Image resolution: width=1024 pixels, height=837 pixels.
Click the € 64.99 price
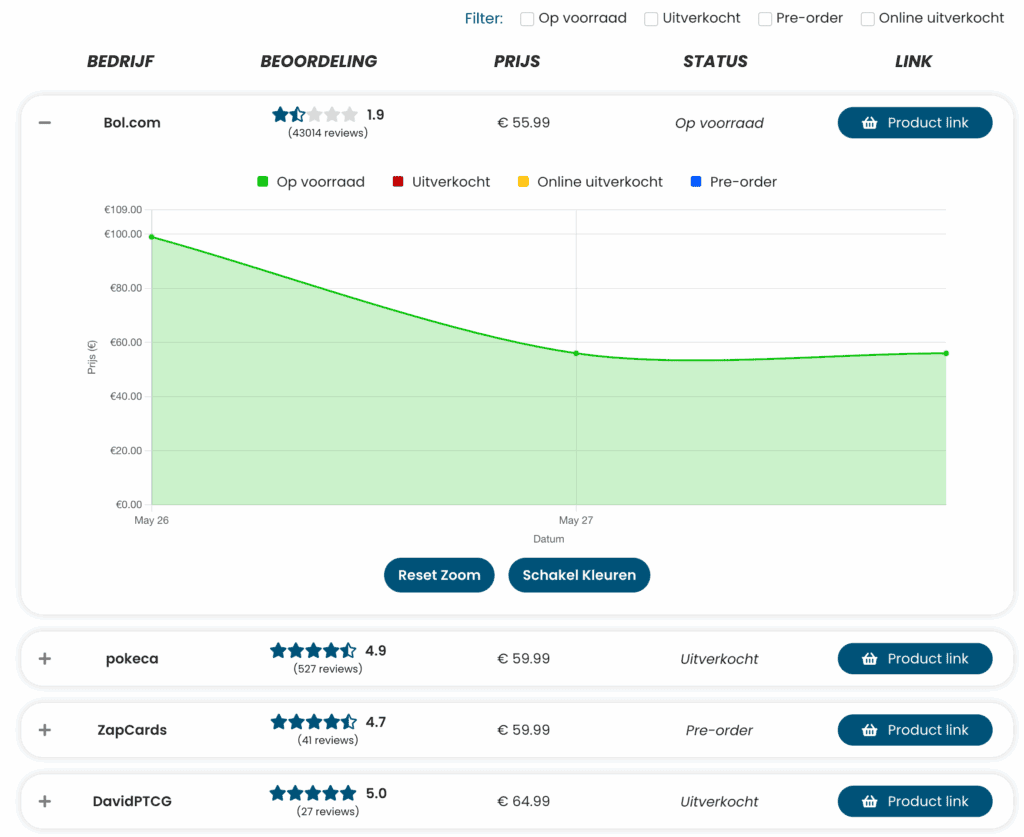click(524, 801)
